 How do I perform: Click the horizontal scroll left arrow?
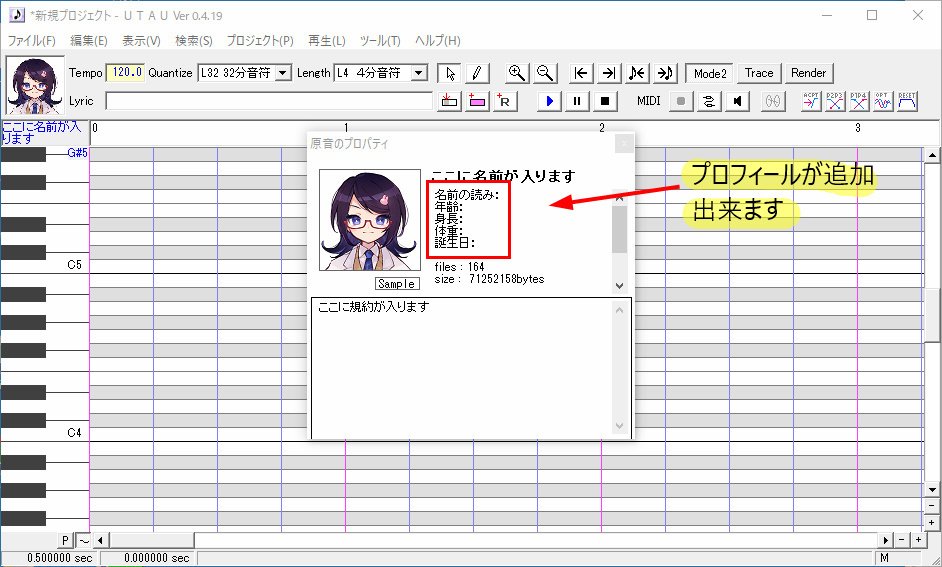[100, 541]
